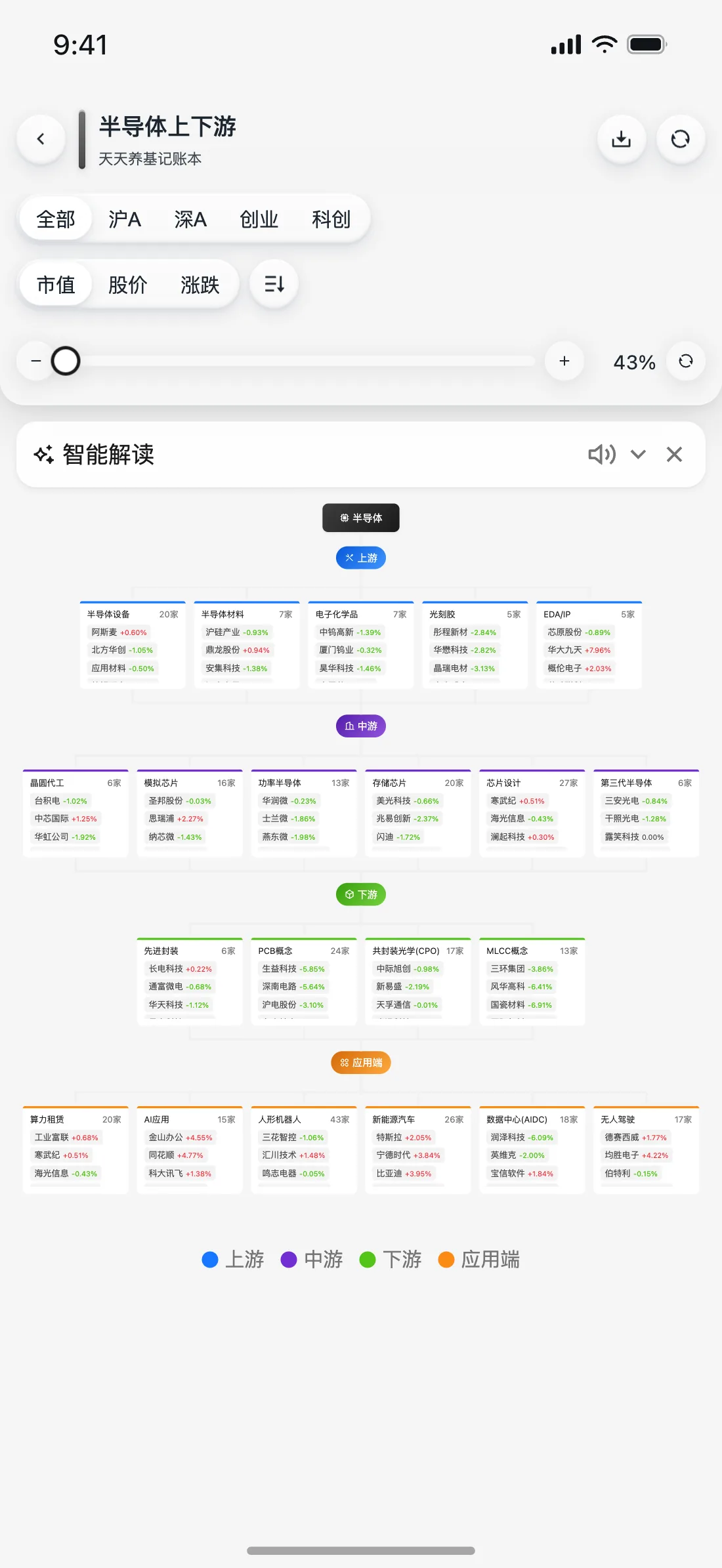Click the 应用端 stage badge

pos(361,1062)
